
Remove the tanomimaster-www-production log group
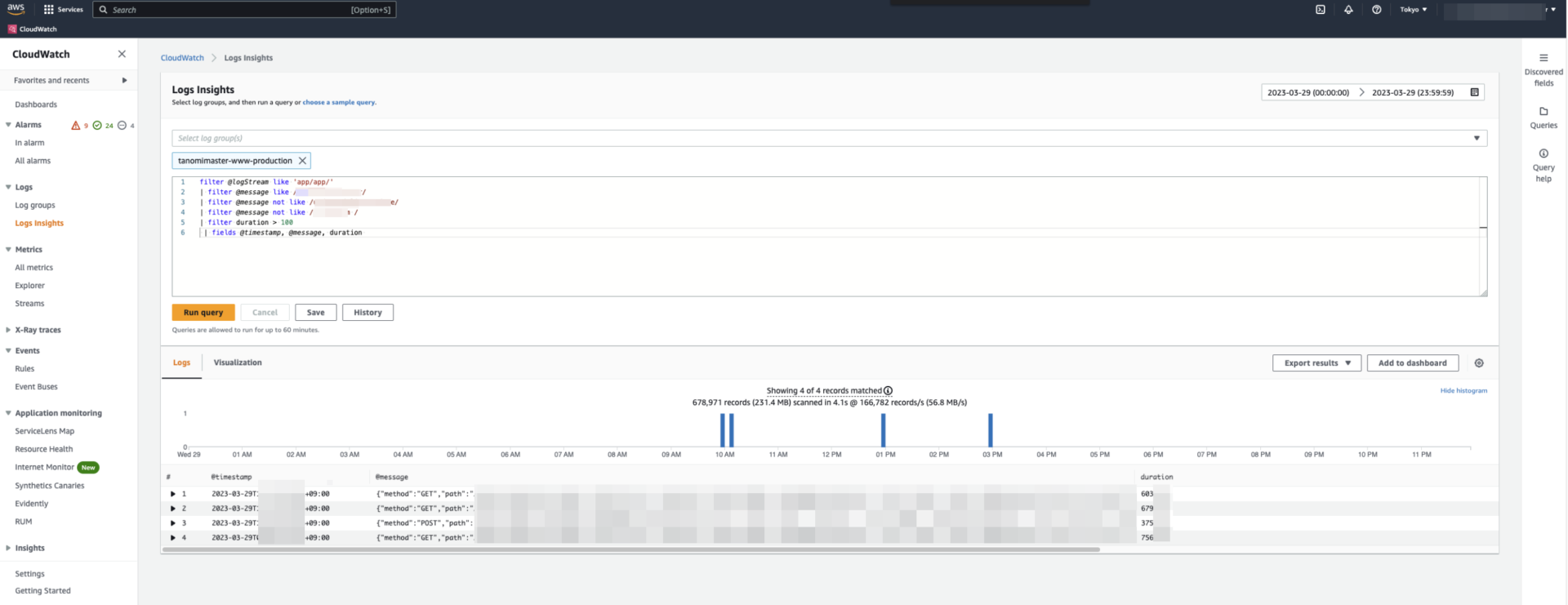(302, 161)
